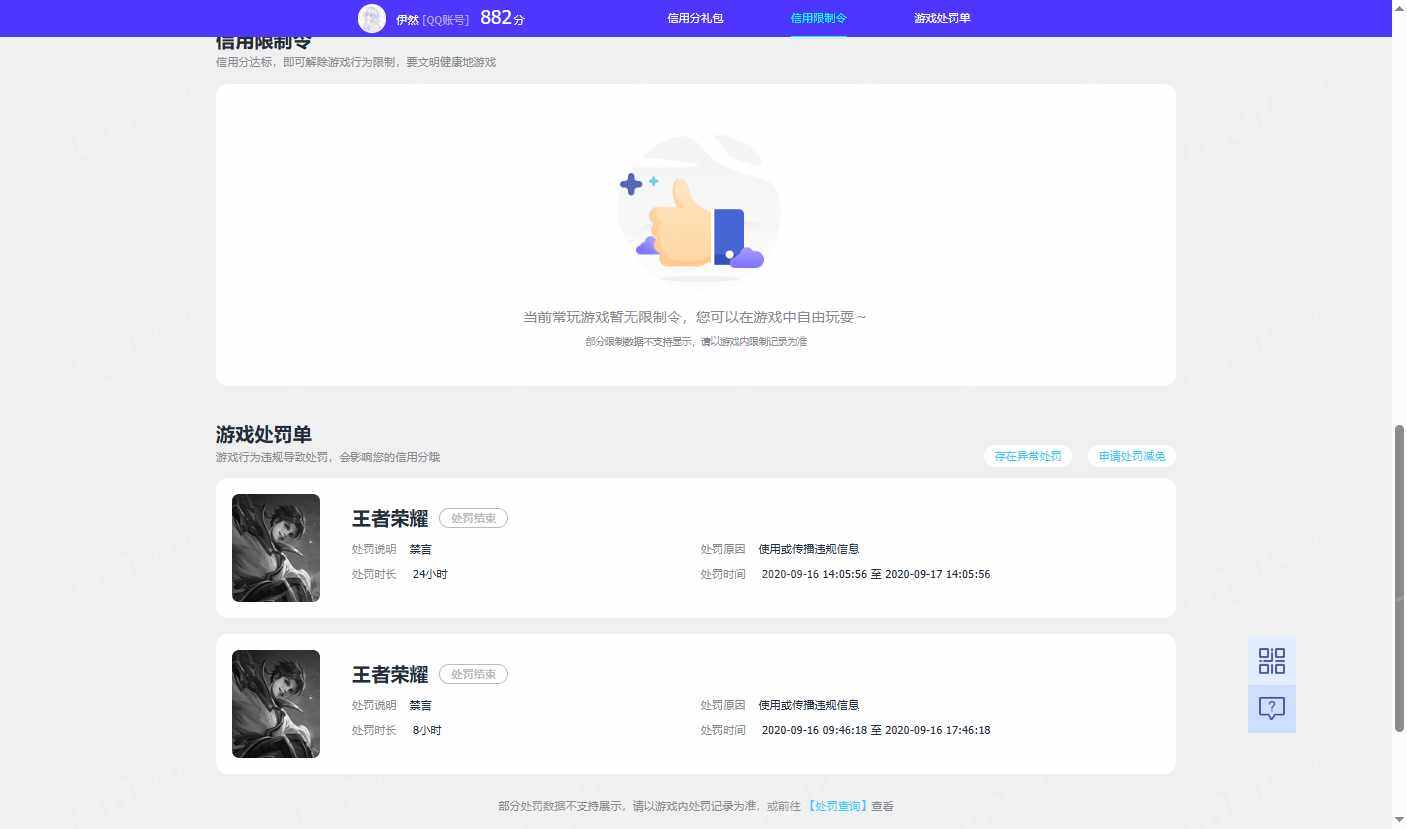Go to the 游戏处罚单 tab
The height and width of the screenshot is (829, 1407).
942,18
